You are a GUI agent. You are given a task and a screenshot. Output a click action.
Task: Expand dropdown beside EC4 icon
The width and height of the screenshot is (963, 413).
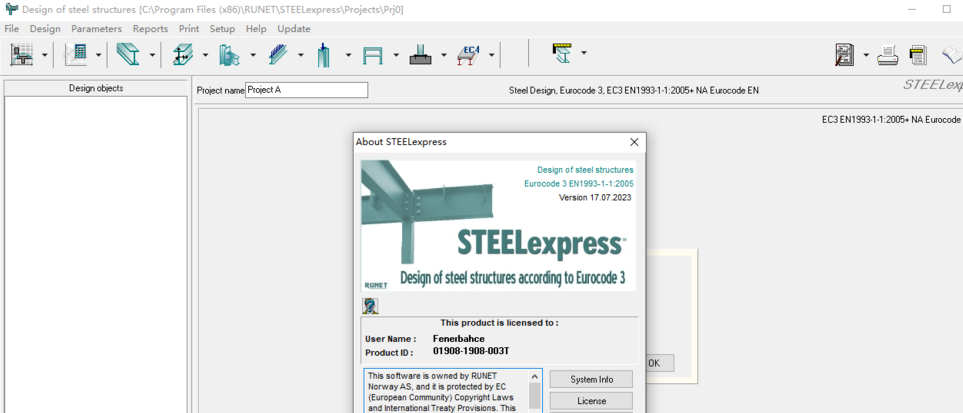tap(491, 55)
